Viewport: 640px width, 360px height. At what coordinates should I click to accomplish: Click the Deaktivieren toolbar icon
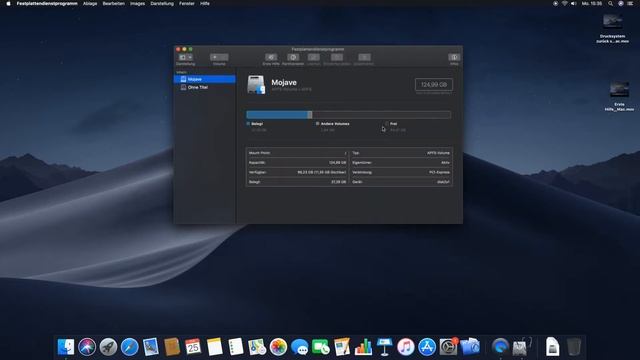tap(364, 57)
